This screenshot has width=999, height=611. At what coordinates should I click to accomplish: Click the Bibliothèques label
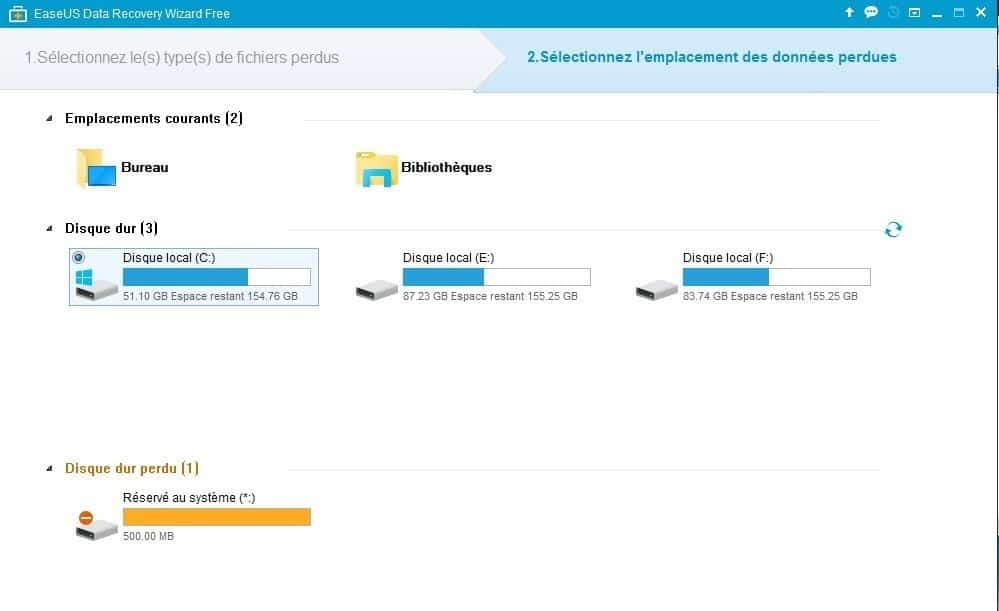[x=446, y=168]
